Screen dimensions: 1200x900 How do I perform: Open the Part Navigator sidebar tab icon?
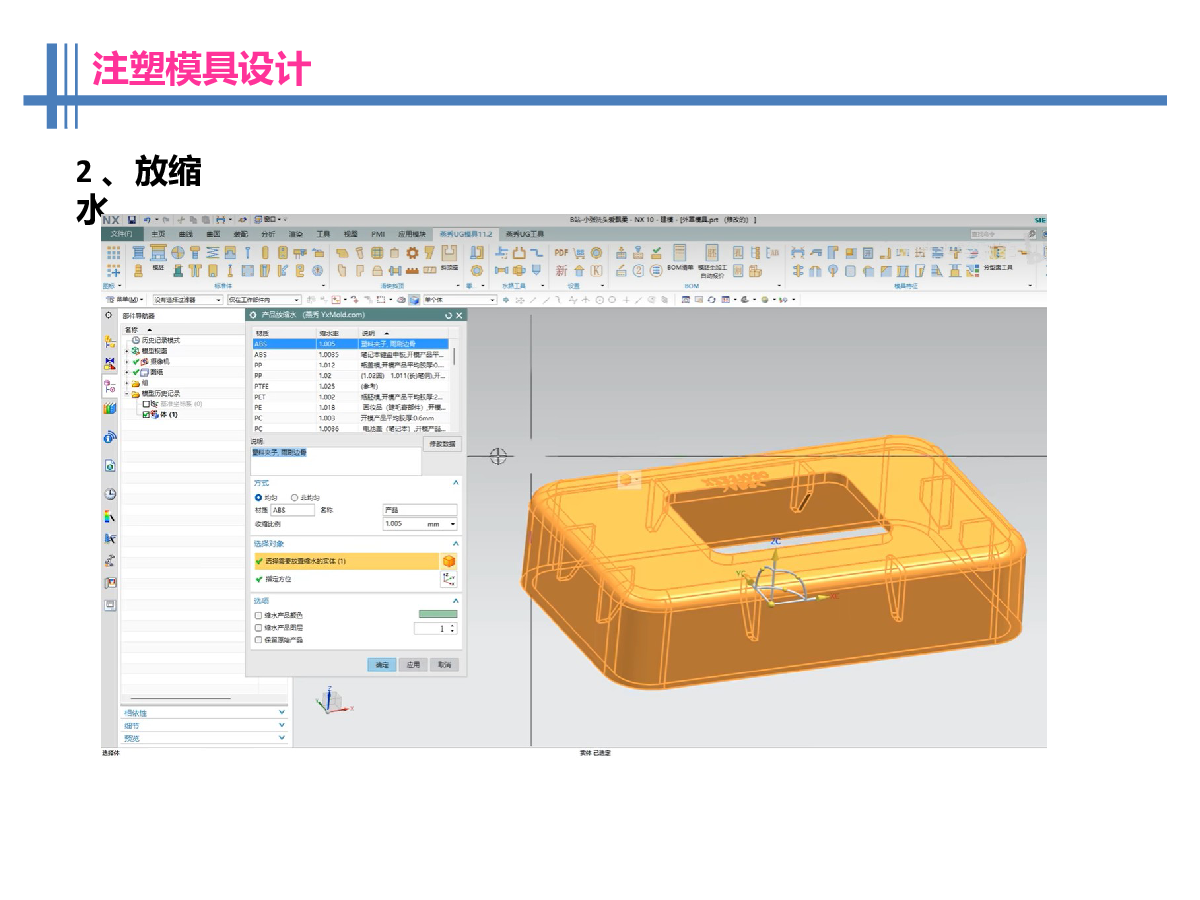[110, 387]
